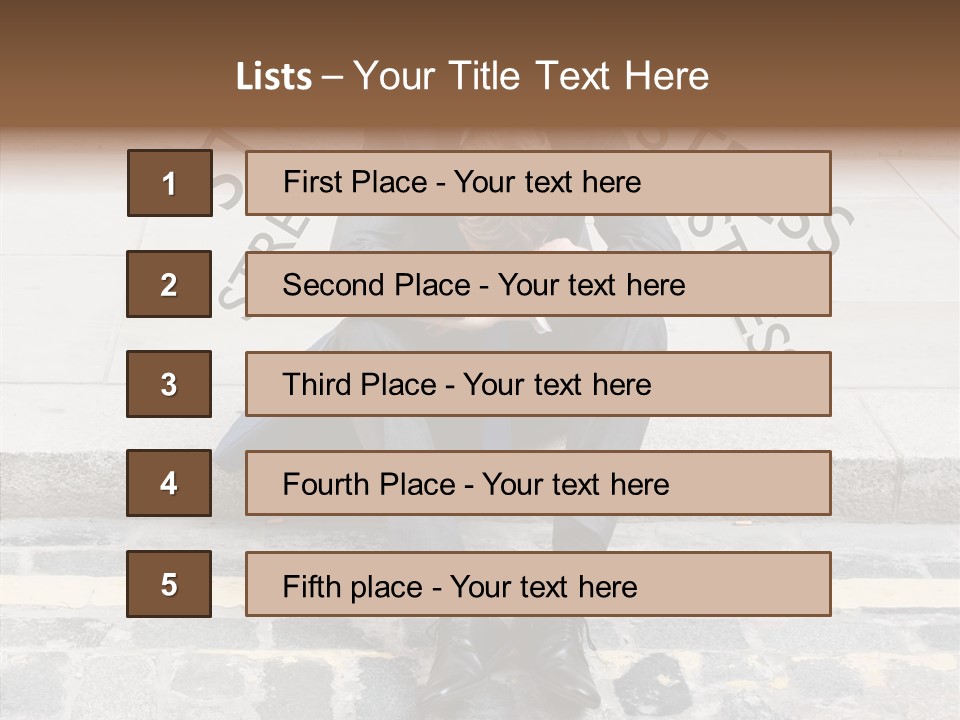Click the number 5 square

click(x=169, y=584)
